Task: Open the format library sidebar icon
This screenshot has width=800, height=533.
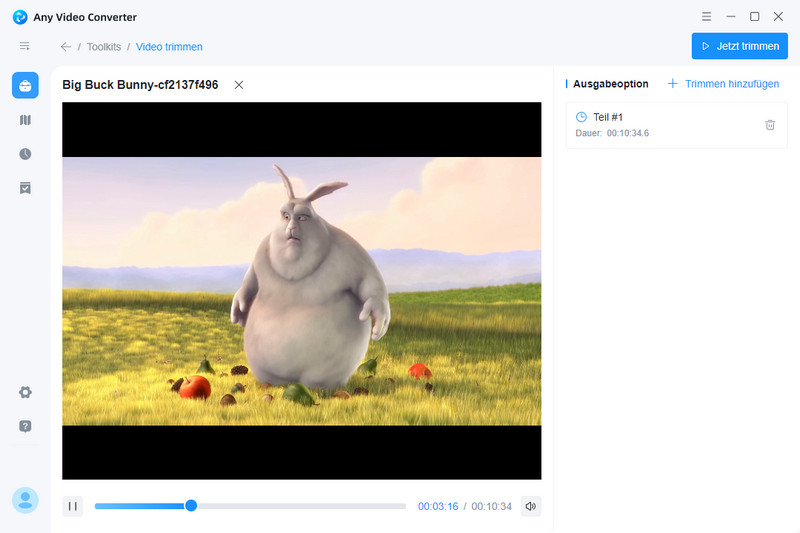Action: coord(25,120)
